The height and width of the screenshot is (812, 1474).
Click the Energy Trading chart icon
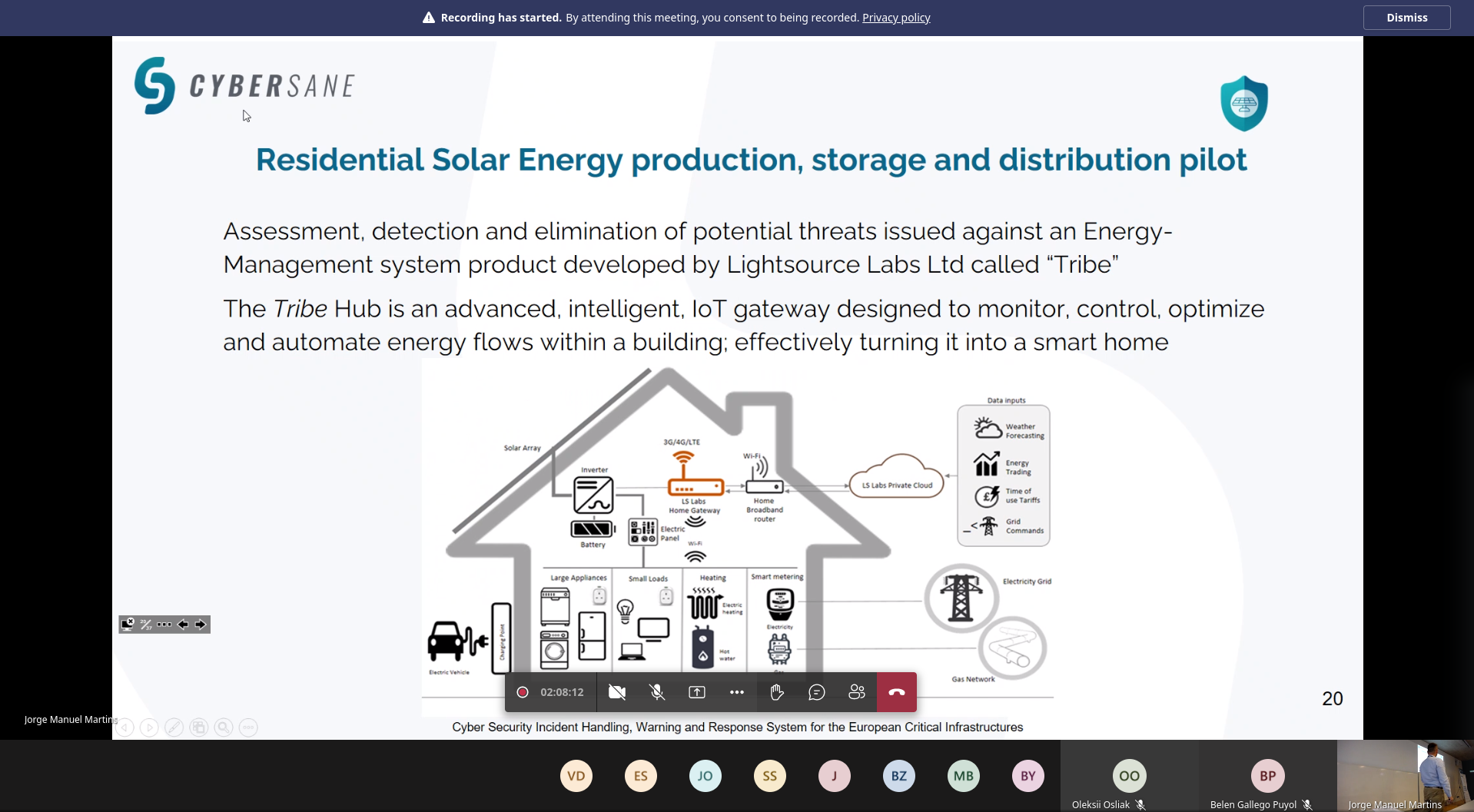(987, 465)
